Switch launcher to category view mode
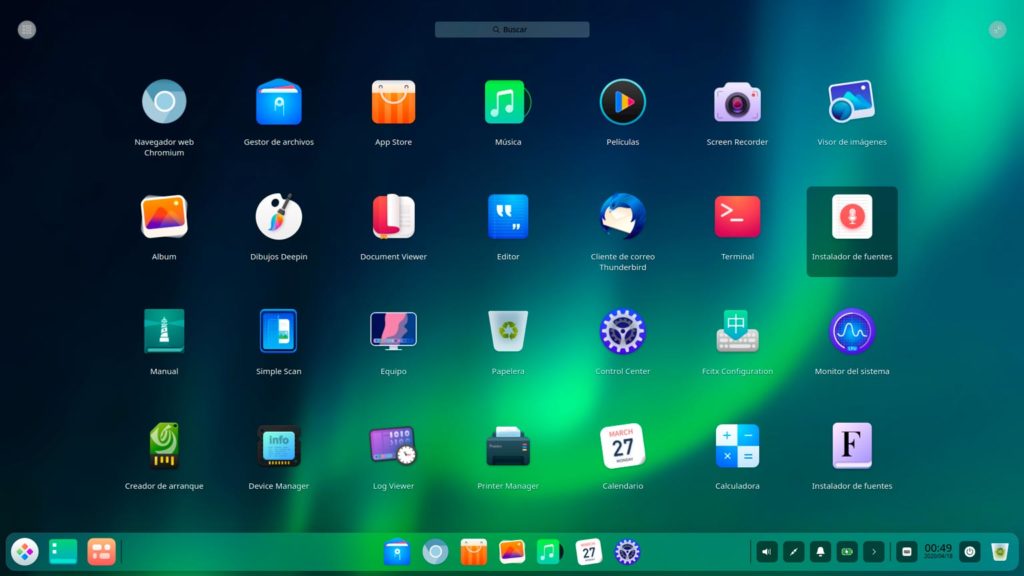This screenshot has height=576, width=1024. (27, 29)
